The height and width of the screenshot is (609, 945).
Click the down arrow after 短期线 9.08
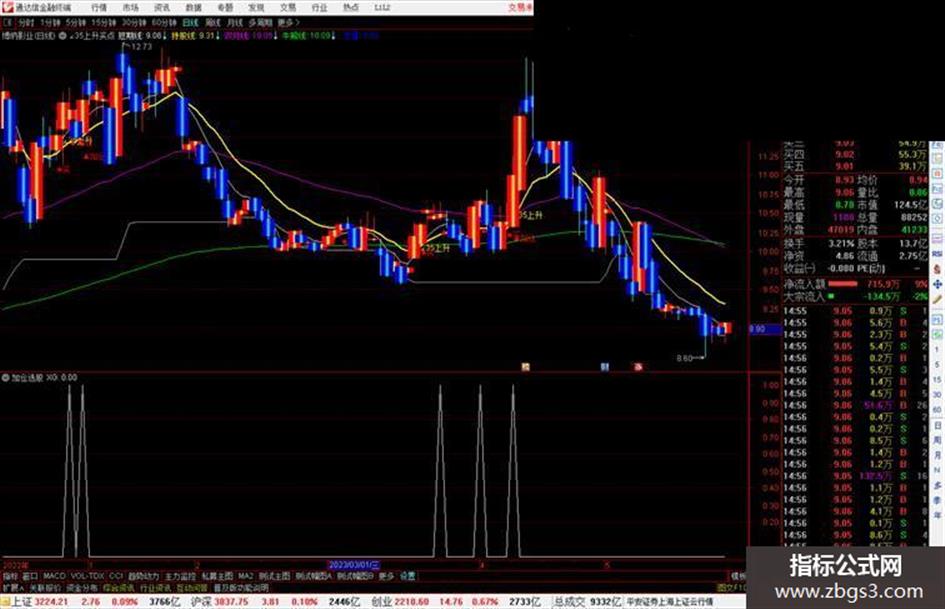[166, 36]
